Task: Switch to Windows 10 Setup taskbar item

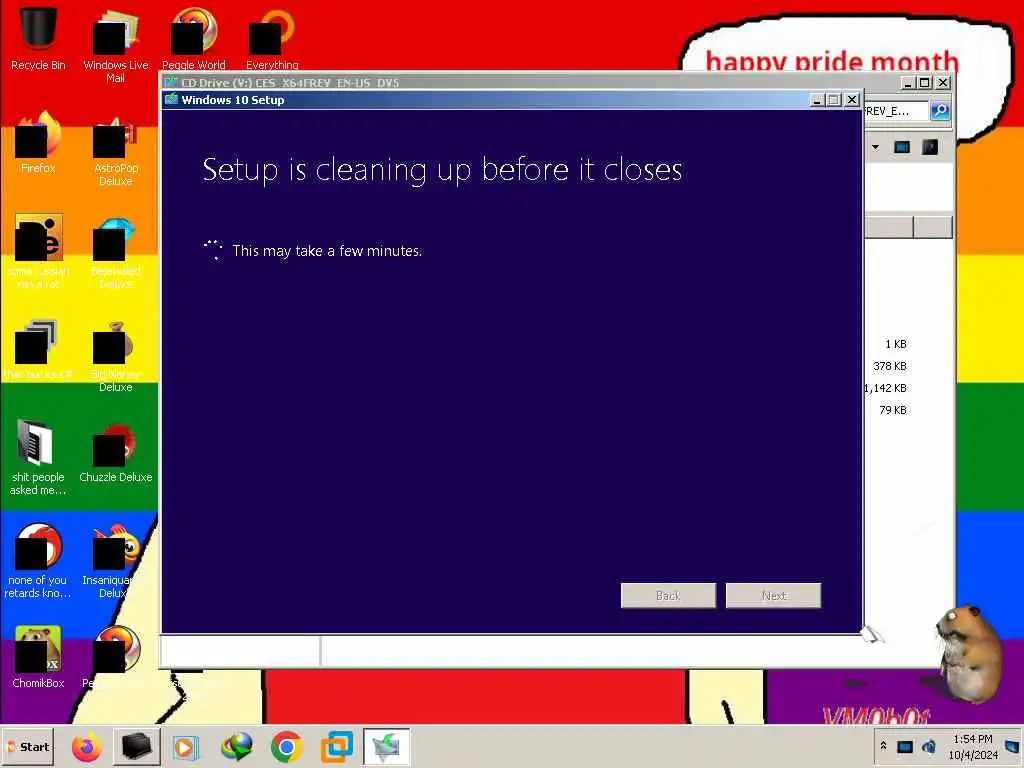Action: pos(387,747)
